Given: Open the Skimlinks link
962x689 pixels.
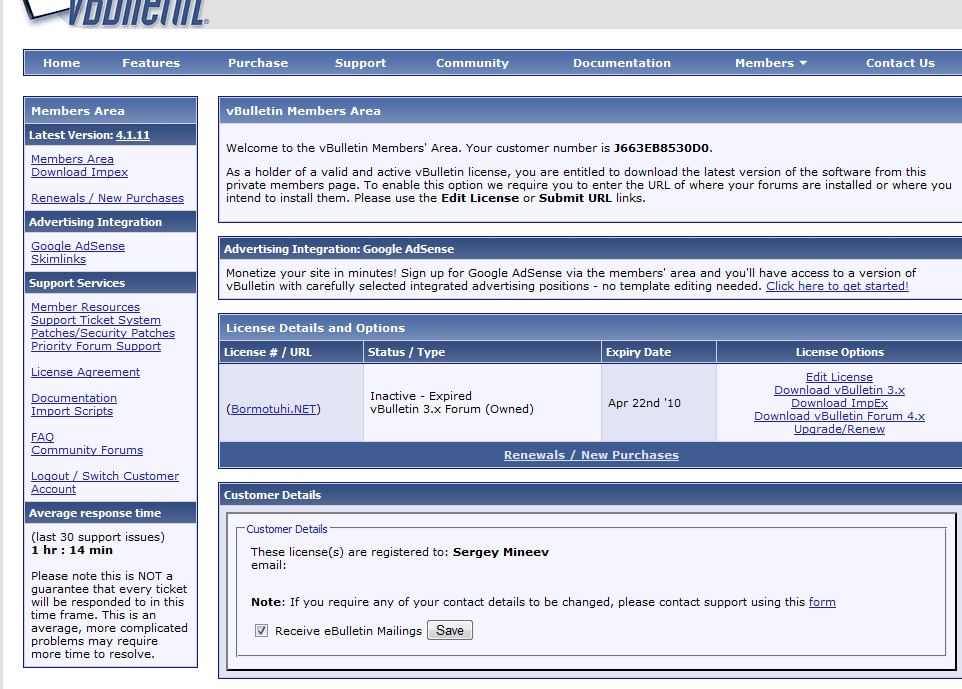Looking at the screenshot, I should (58, 259).
